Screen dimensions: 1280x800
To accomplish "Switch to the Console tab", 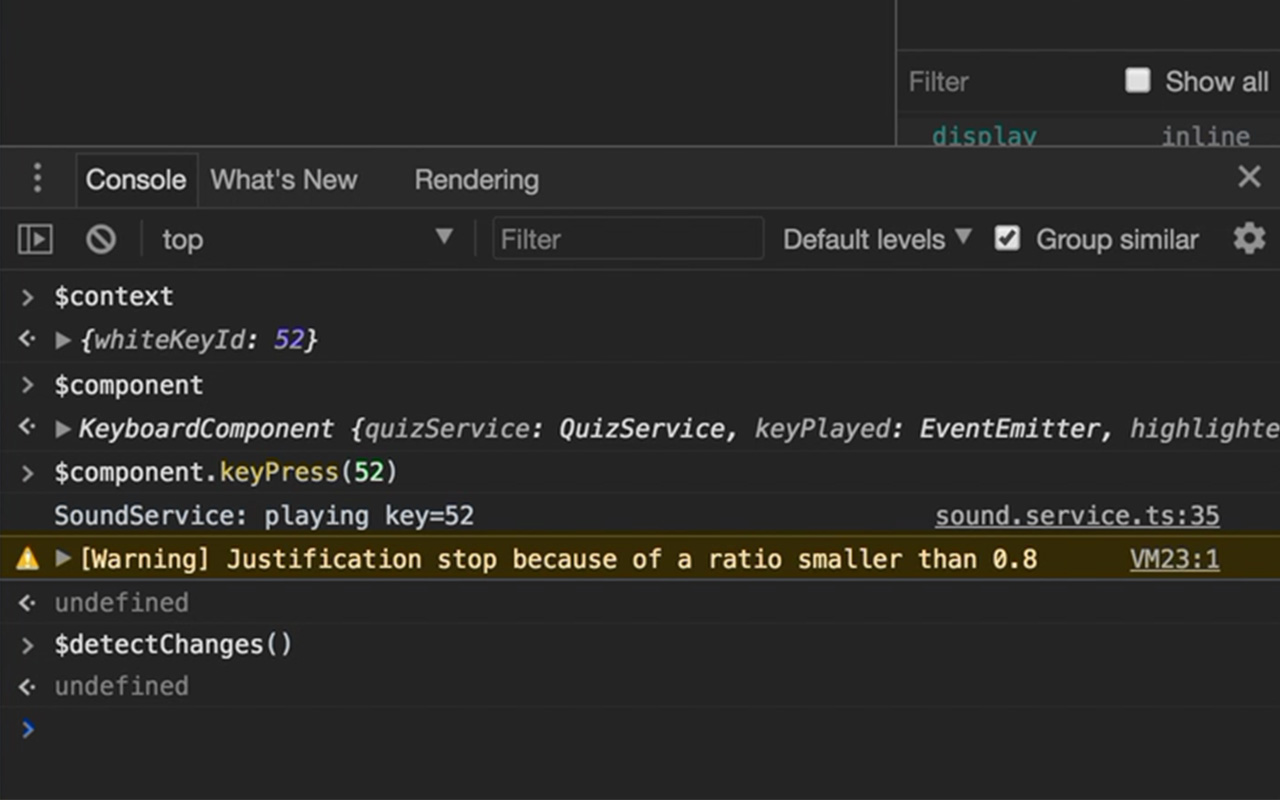I will [x=136, y=180].
